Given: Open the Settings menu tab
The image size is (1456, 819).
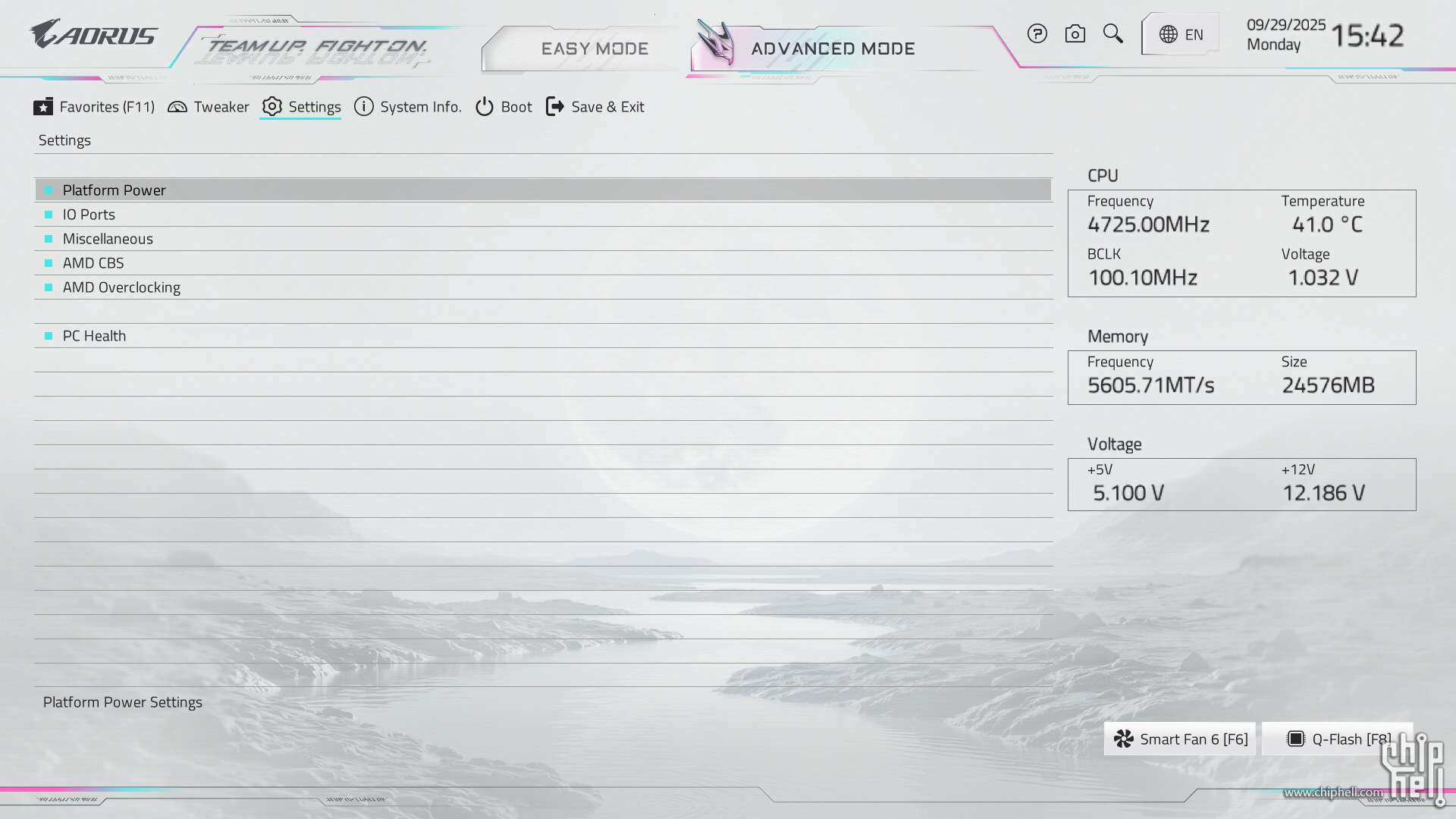Looking at the screenshot, I should pyautogui.click(x=301, y=107).
